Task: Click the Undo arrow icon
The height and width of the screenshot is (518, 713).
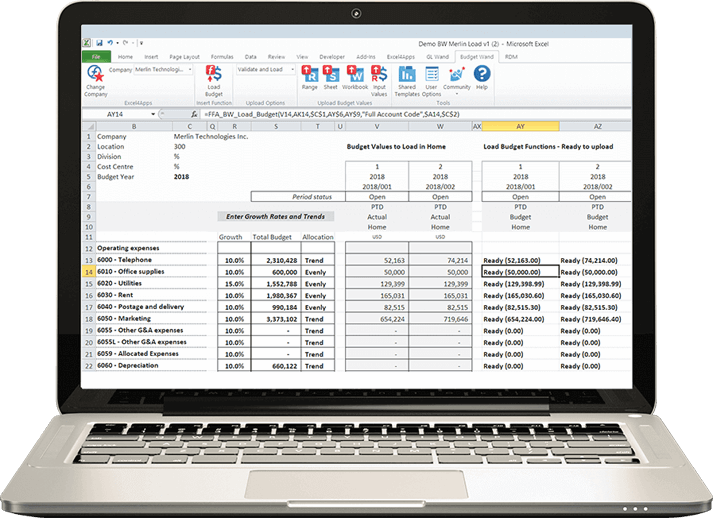Action: click(x=110, y=43)
